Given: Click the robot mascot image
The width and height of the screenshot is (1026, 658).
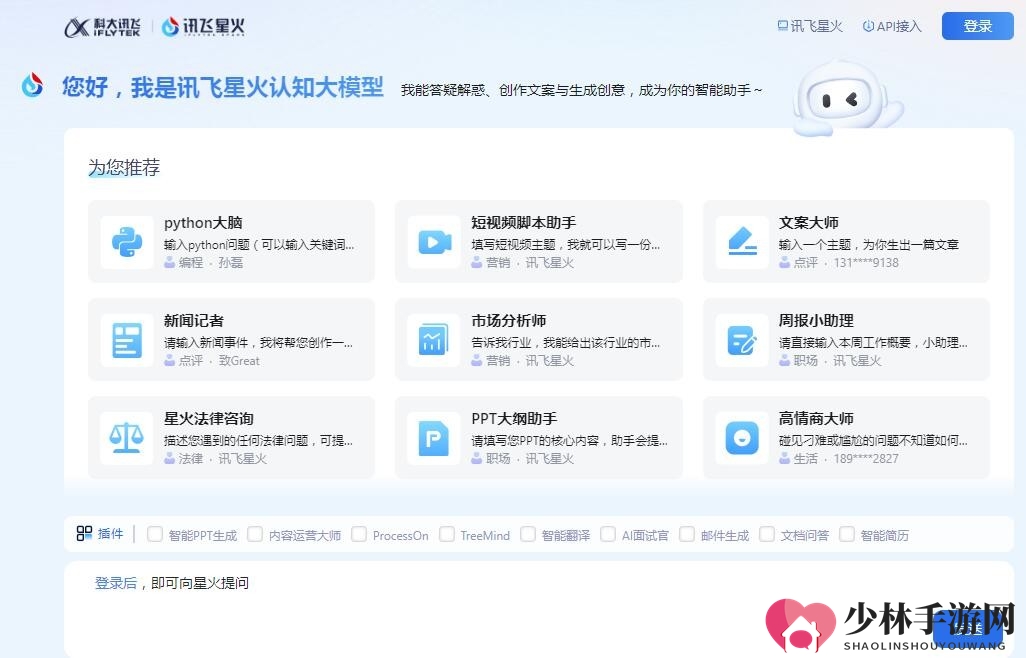Looking at the screenshot, I should point(846,99).
